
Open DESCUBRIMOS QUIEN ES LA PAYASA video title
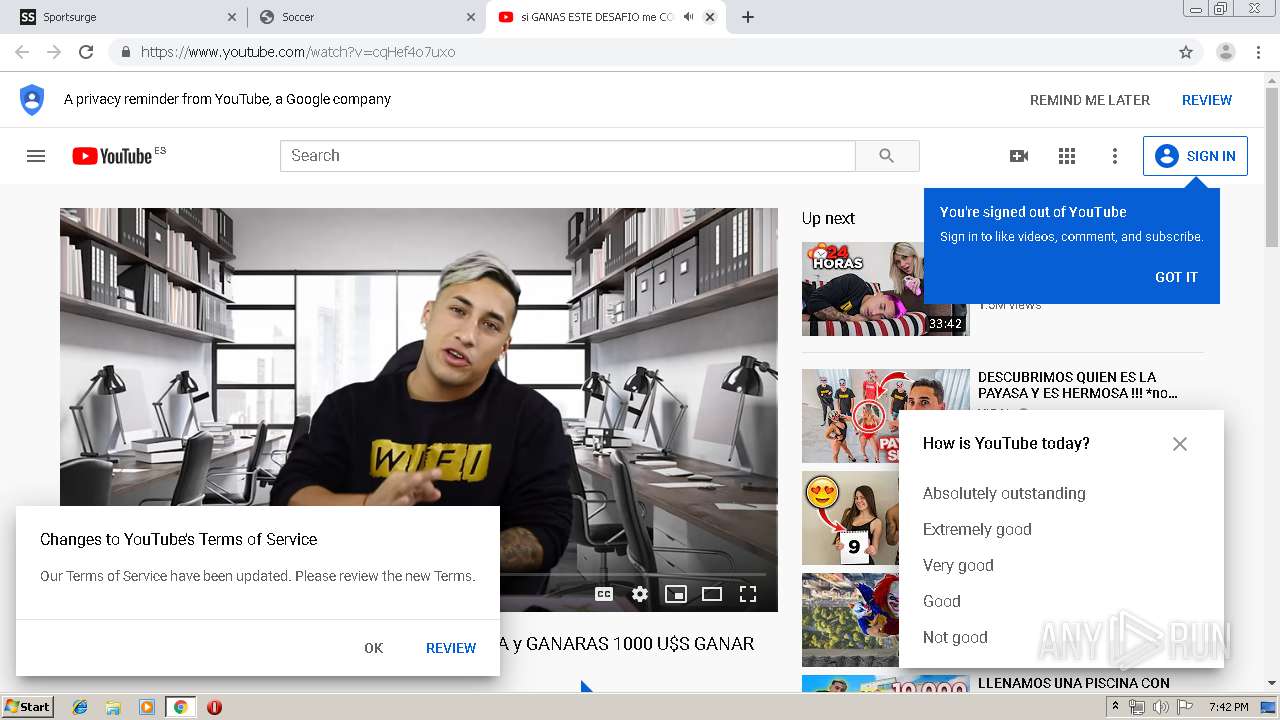(1078, 385)
